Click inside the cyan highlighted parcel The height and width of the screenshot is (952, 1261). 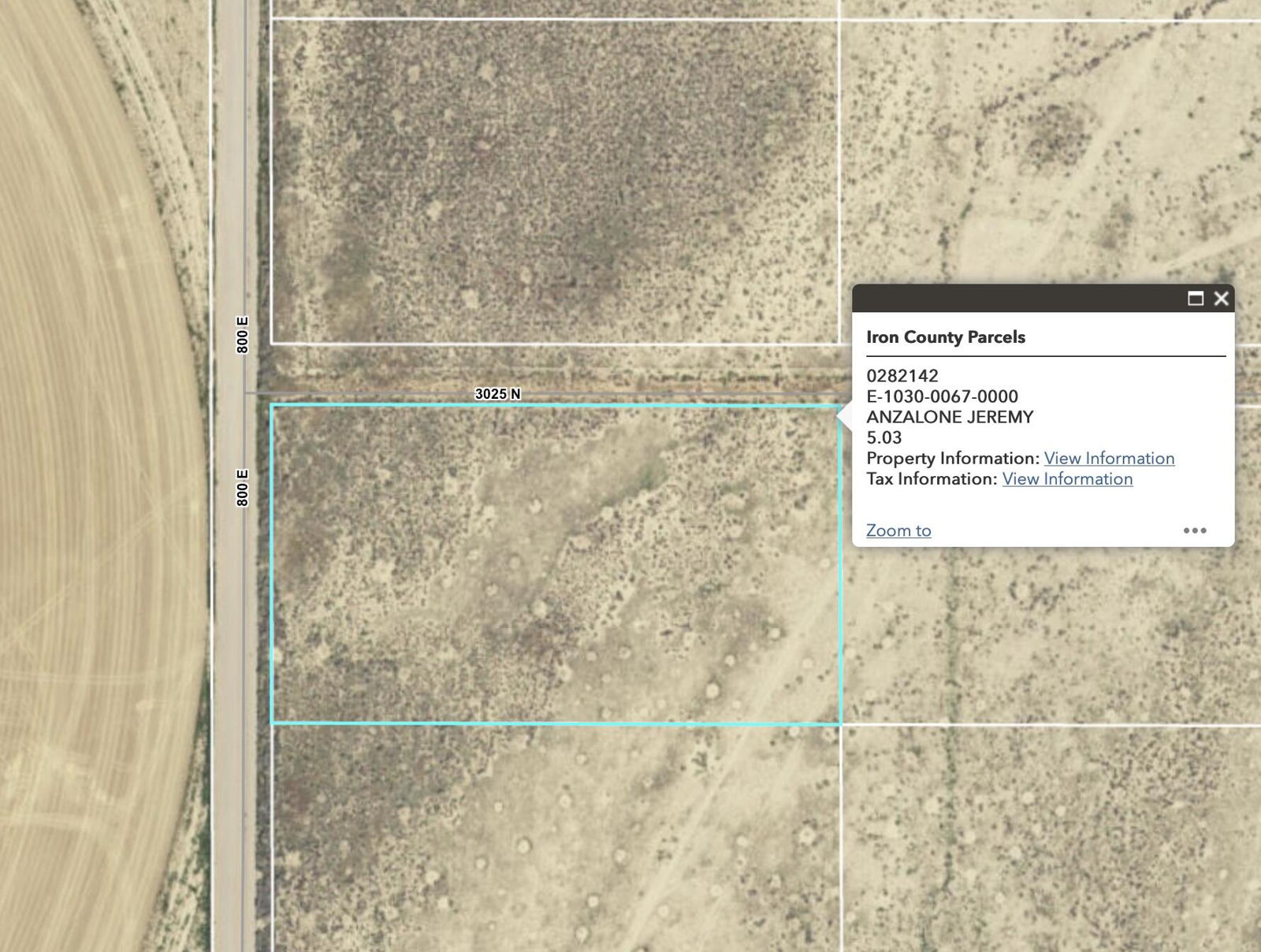[x=556, y=564]
